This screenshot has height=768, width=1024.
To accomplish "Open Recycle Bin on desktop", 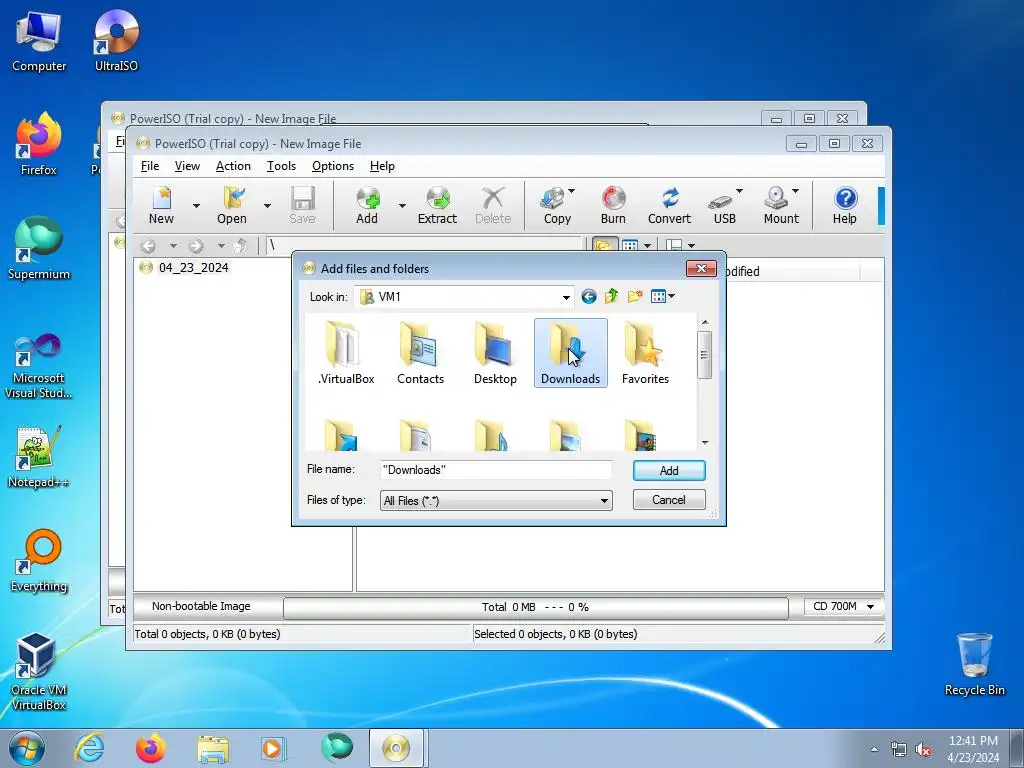I will click(x=974, y=664).
